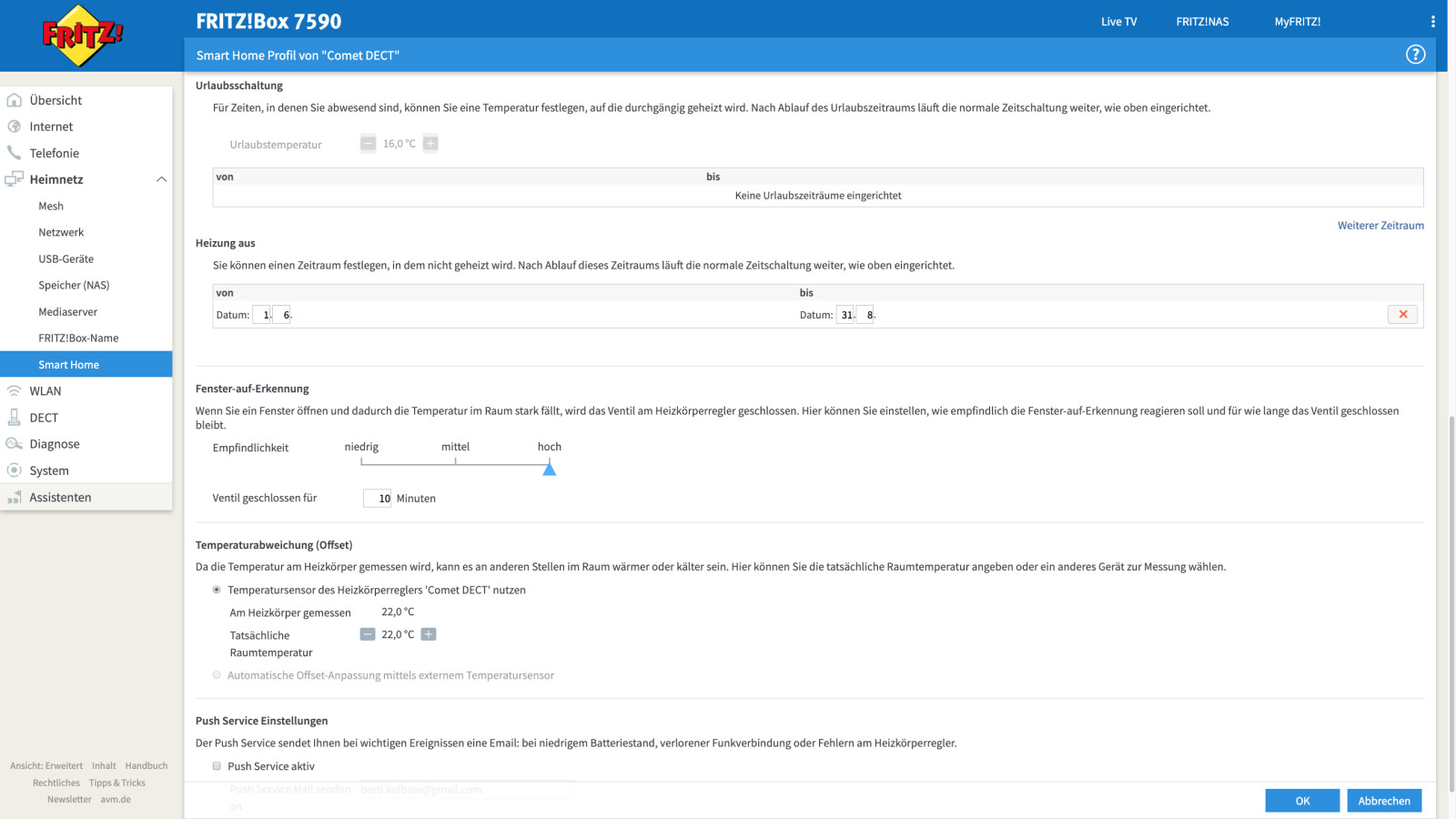Decrease Tatsächliche Raumtemperatur with minus button

(x=368, y=634)
